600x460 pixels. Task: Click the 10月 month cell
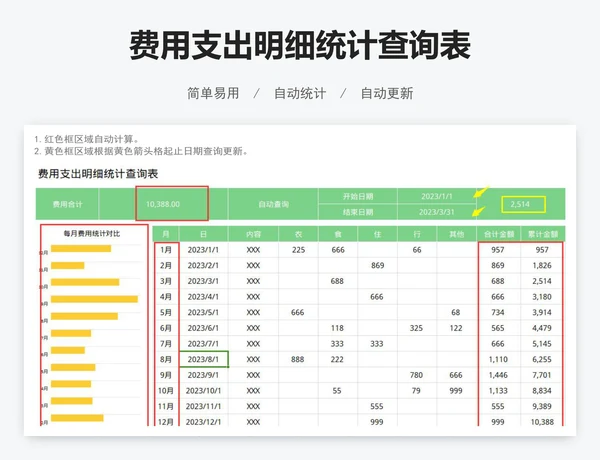166,391
